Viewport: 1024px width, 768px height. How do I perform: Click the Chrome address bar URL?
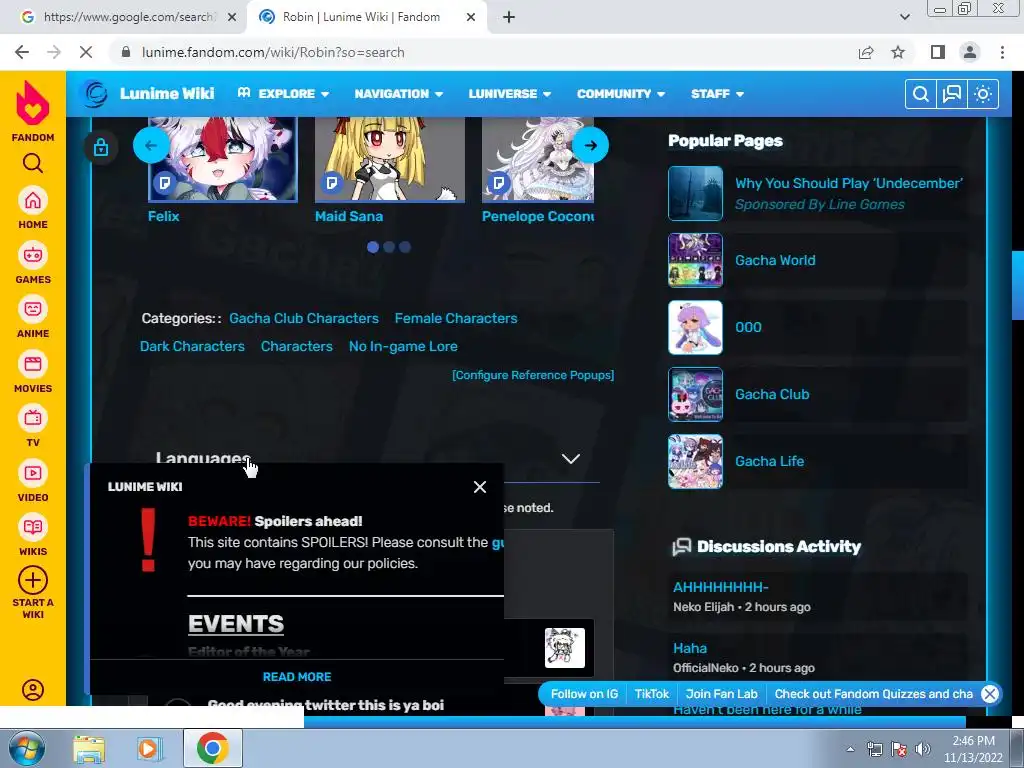[273, 52]
